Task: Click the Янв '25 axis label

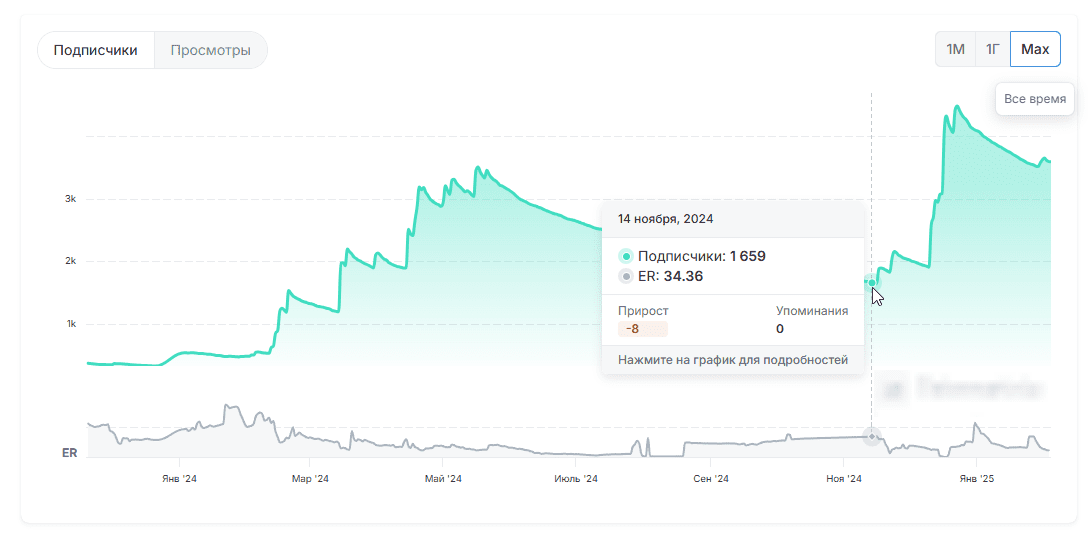Action: coord(976,479)
